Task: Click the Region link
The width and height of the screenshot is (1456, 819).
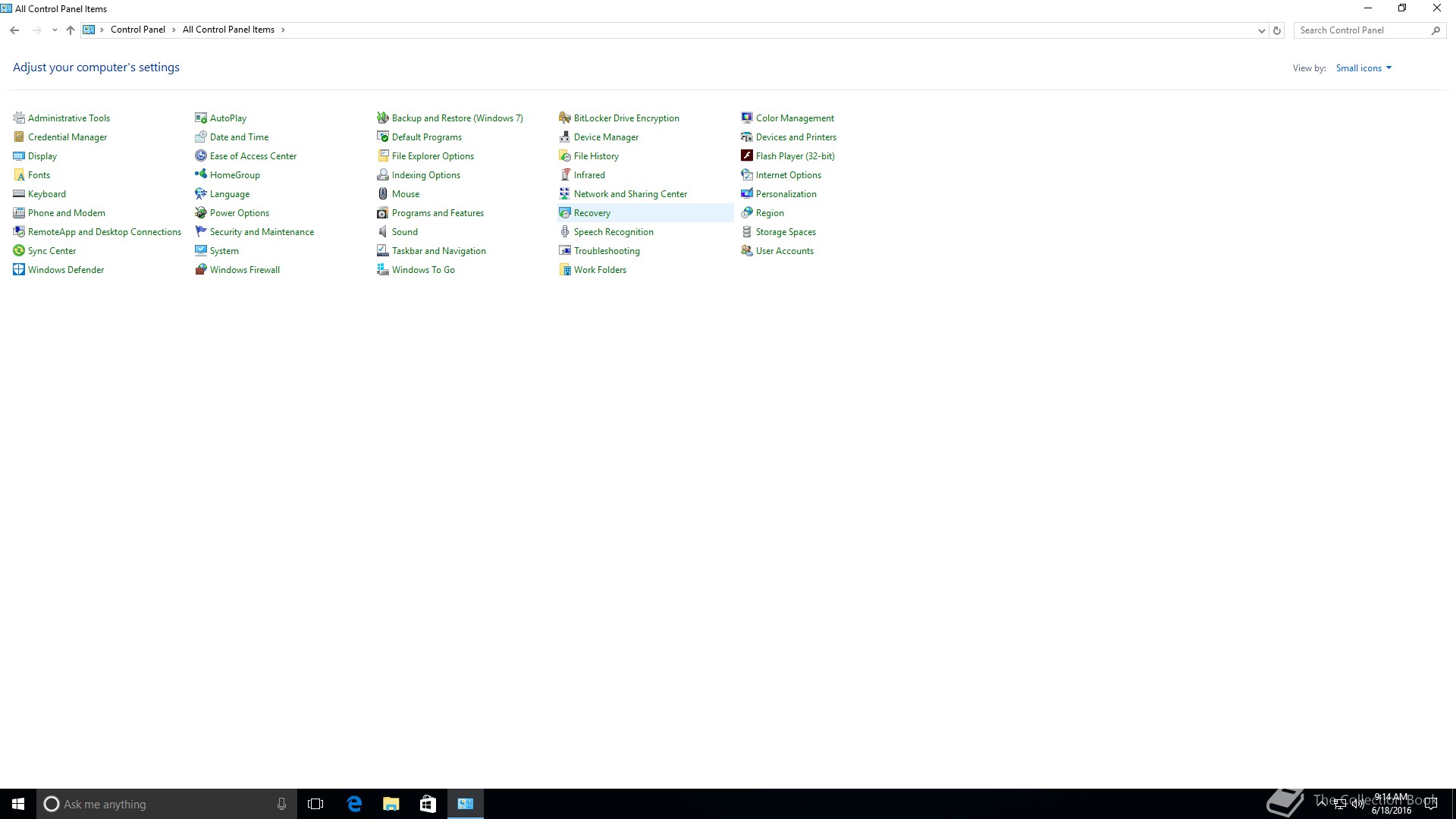Action: coord(770,213)
